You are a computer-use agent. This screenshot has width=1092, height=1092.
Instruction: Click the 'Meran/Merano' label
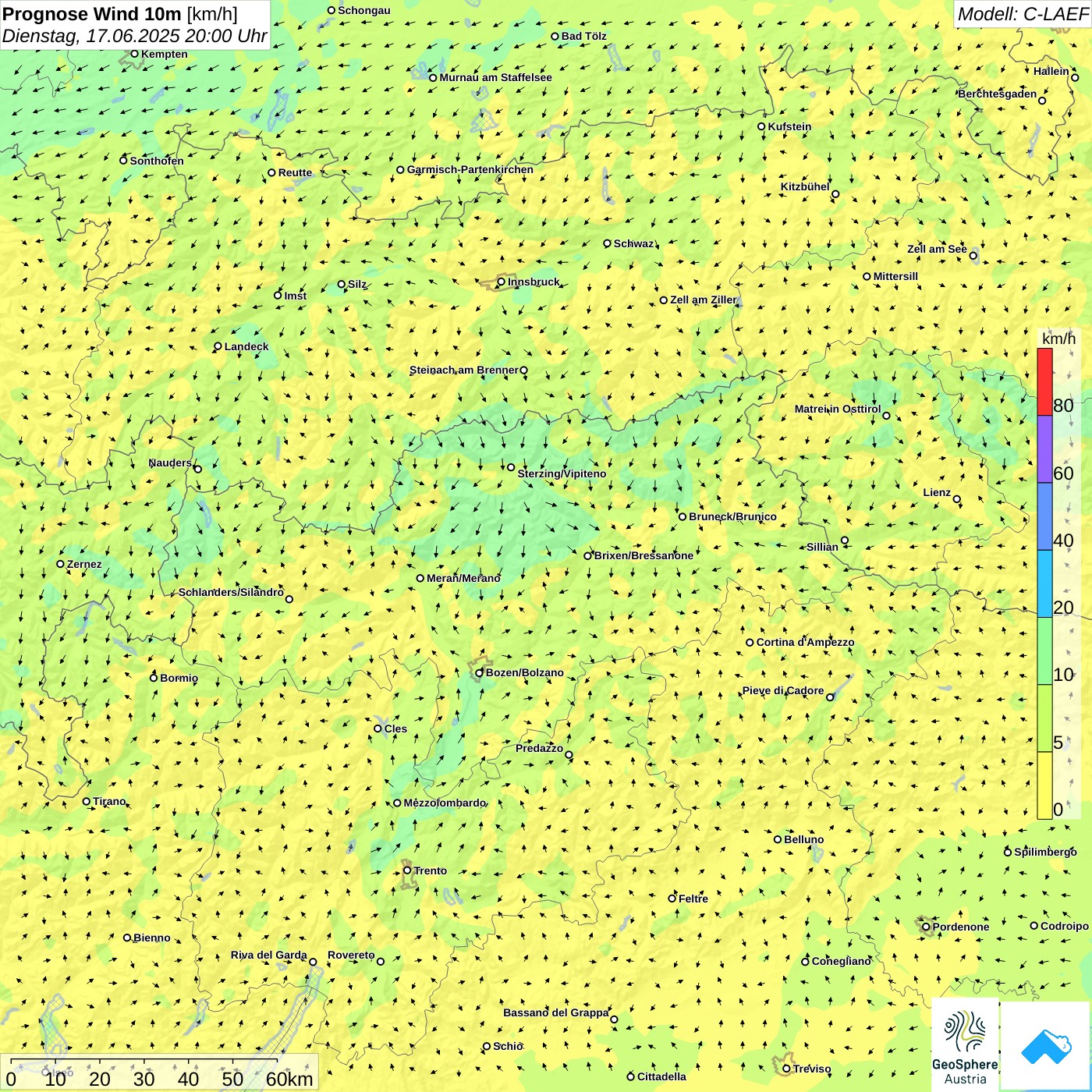click(463, 578)
